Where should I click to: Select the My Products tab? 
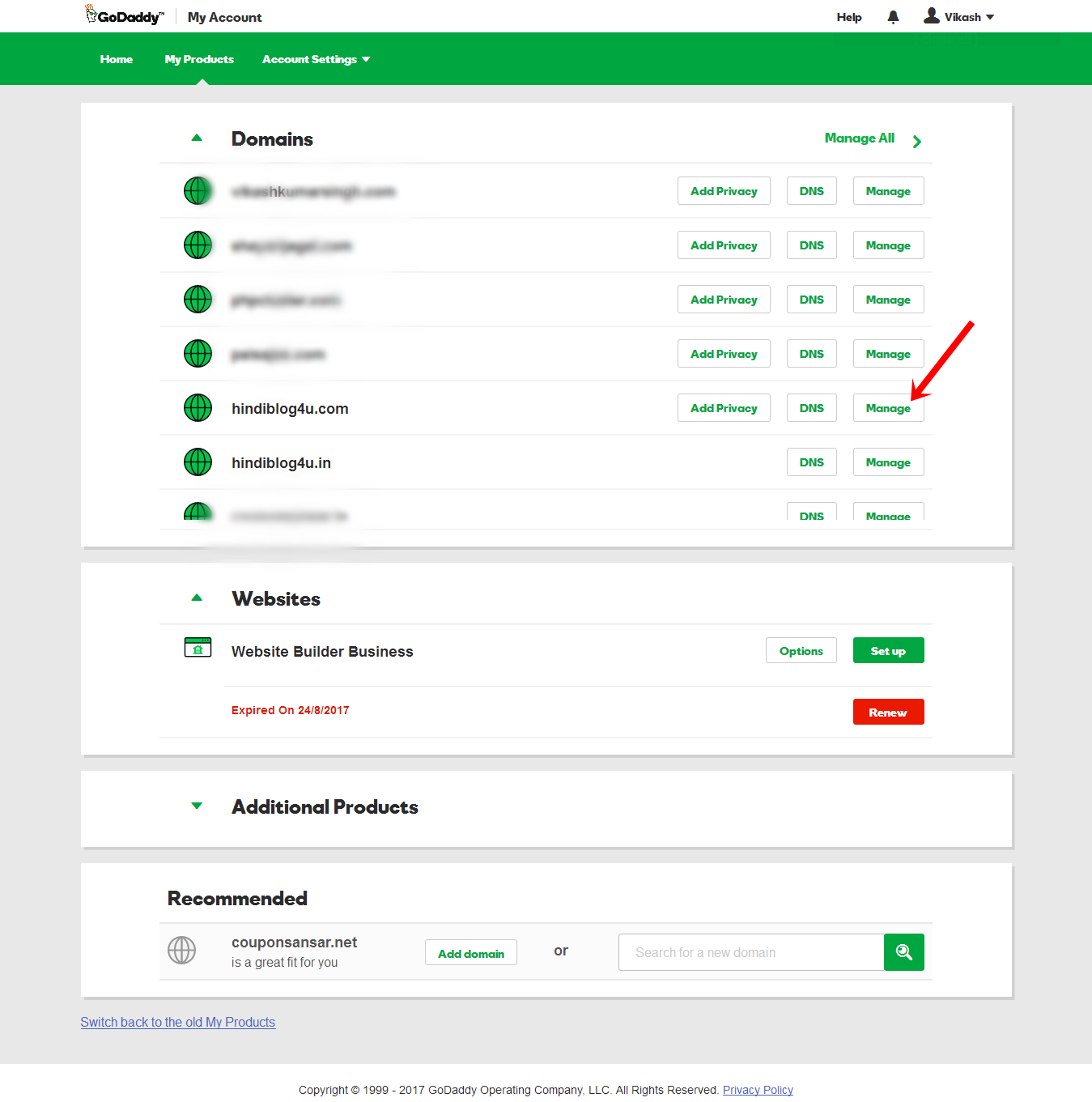[199, 59]
